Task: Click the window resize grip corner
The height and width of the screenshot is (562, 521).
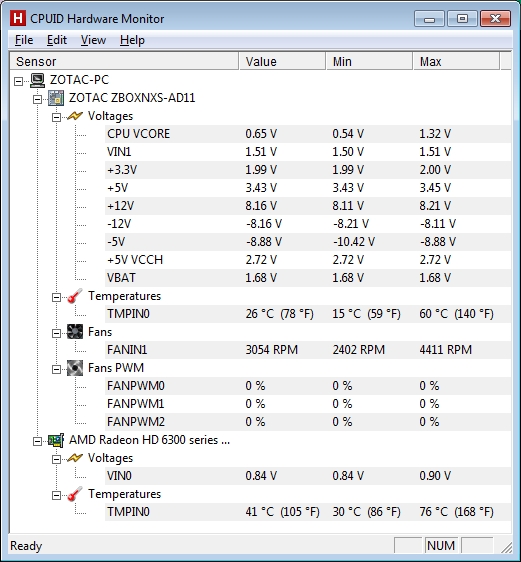Action: [507, 548]
